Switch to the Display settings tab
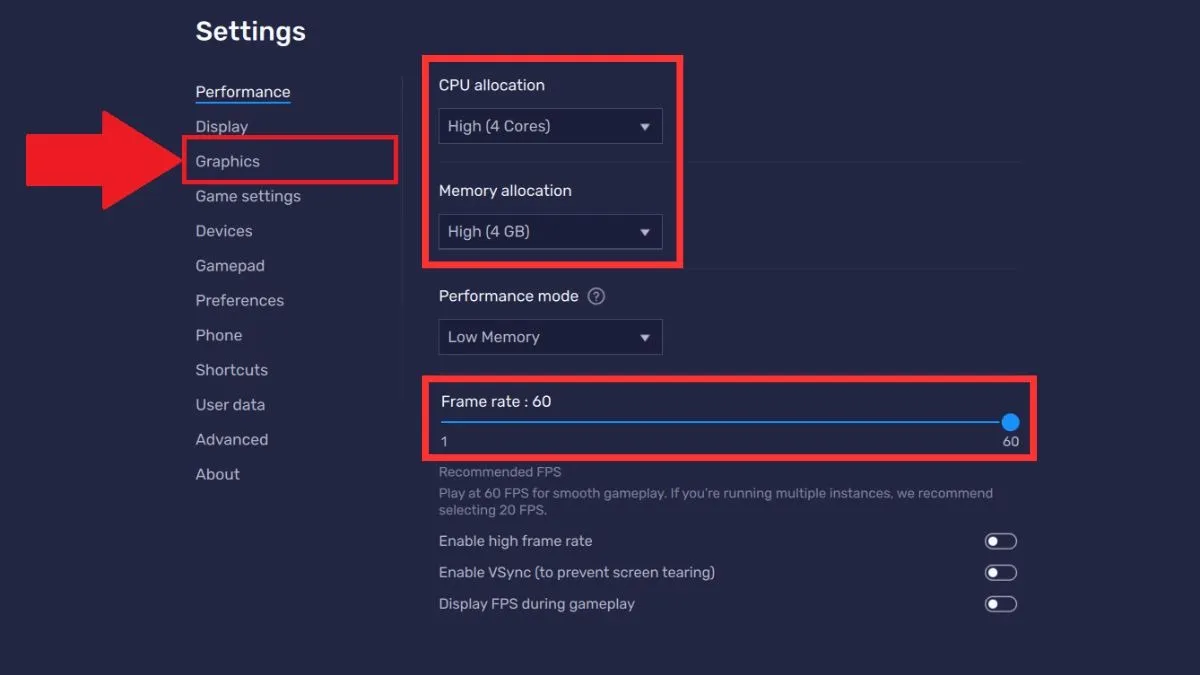The width and height of the screenshot is (1200, 675). (x=221, y=127)
